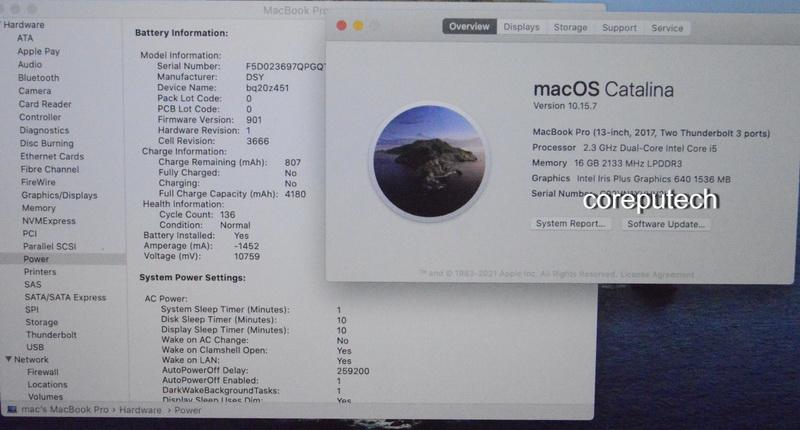
Task: Click the battery serial number value
Action: coord(285,66)
